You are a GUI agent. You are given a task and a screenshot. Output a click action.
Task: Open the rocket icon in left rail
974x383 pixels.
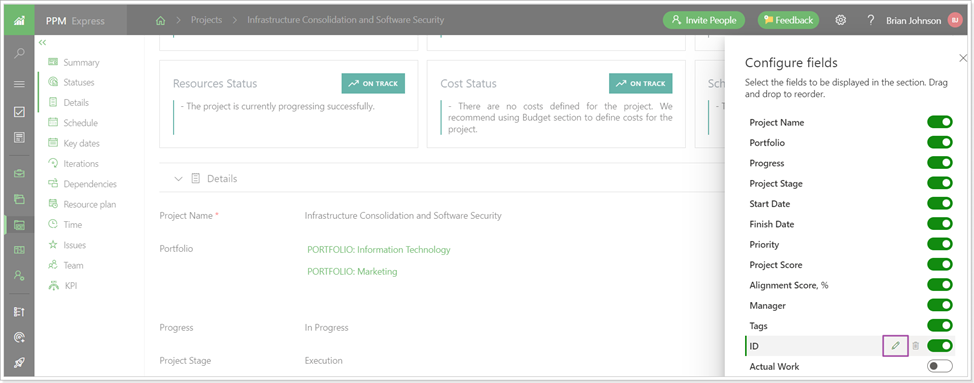pos(19,363)
